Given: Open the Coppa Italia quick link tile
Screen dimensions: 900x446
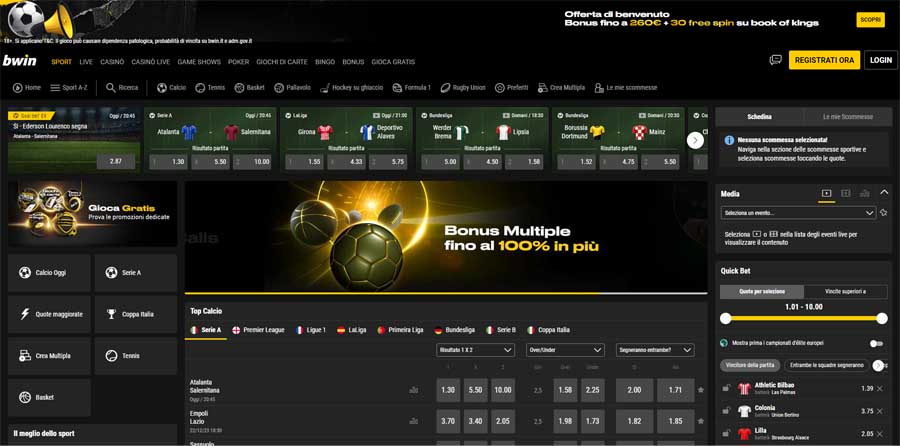Looking at the screenshot, I should (136, 315).
